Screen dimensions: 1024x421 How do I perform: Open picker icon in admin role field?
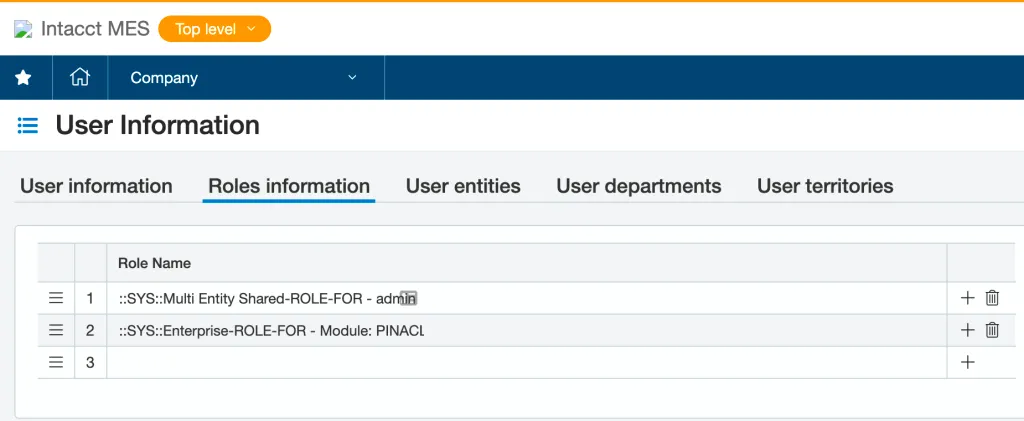pos(408,298)
